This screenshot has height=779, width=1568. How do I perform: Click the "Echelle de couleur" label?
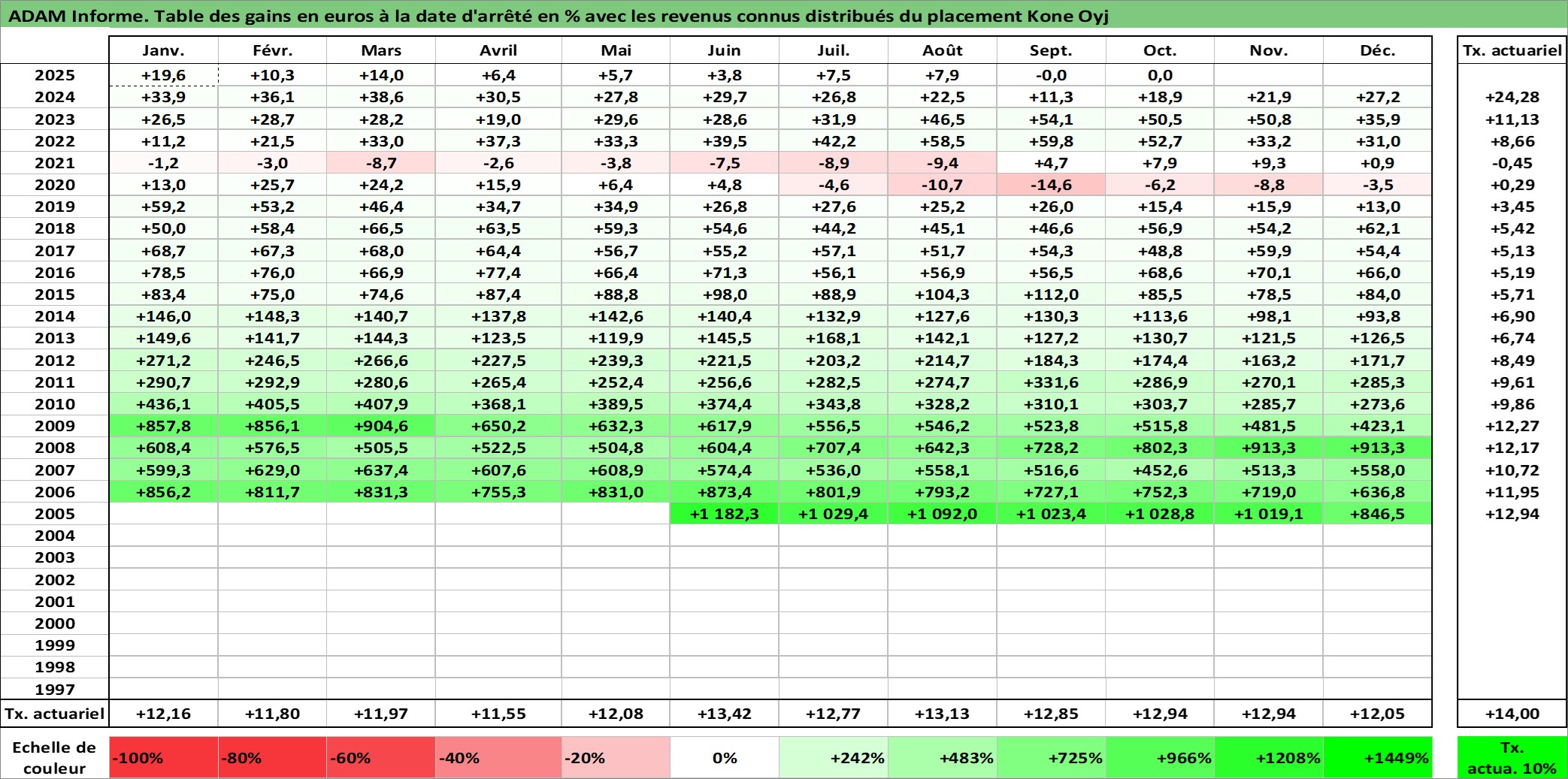click(x=54, y=757)
